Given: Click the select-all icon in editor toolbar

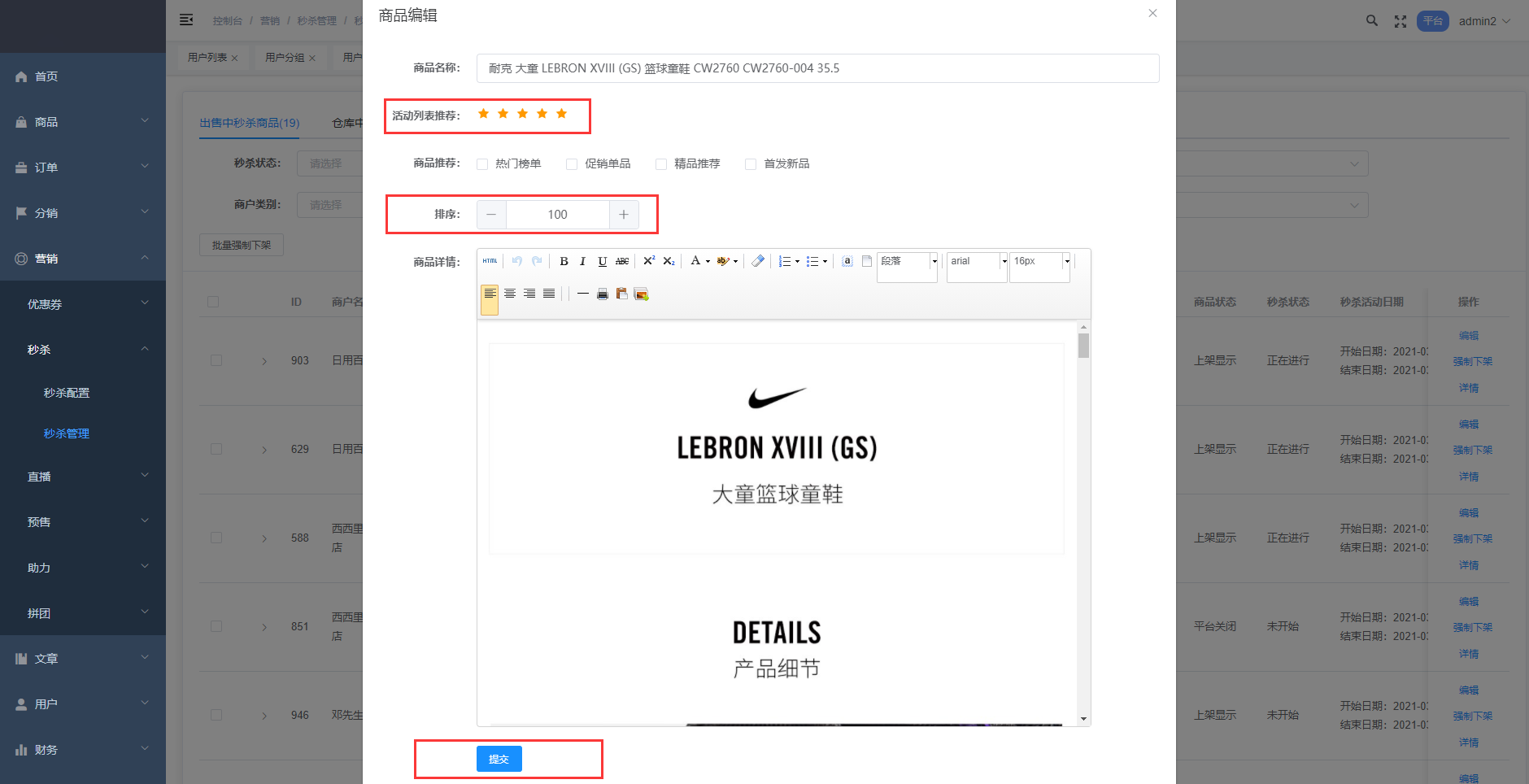Looking at the screenshot, I should (x=847, y=261).
